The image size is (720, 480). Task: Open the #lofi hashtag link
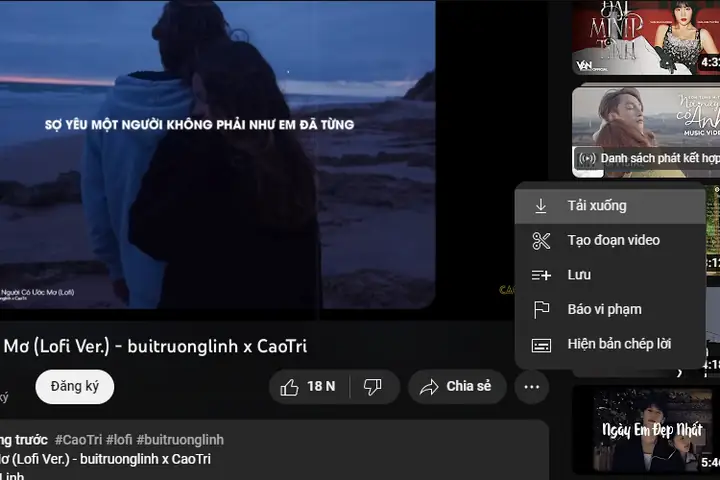click(119, 440)
